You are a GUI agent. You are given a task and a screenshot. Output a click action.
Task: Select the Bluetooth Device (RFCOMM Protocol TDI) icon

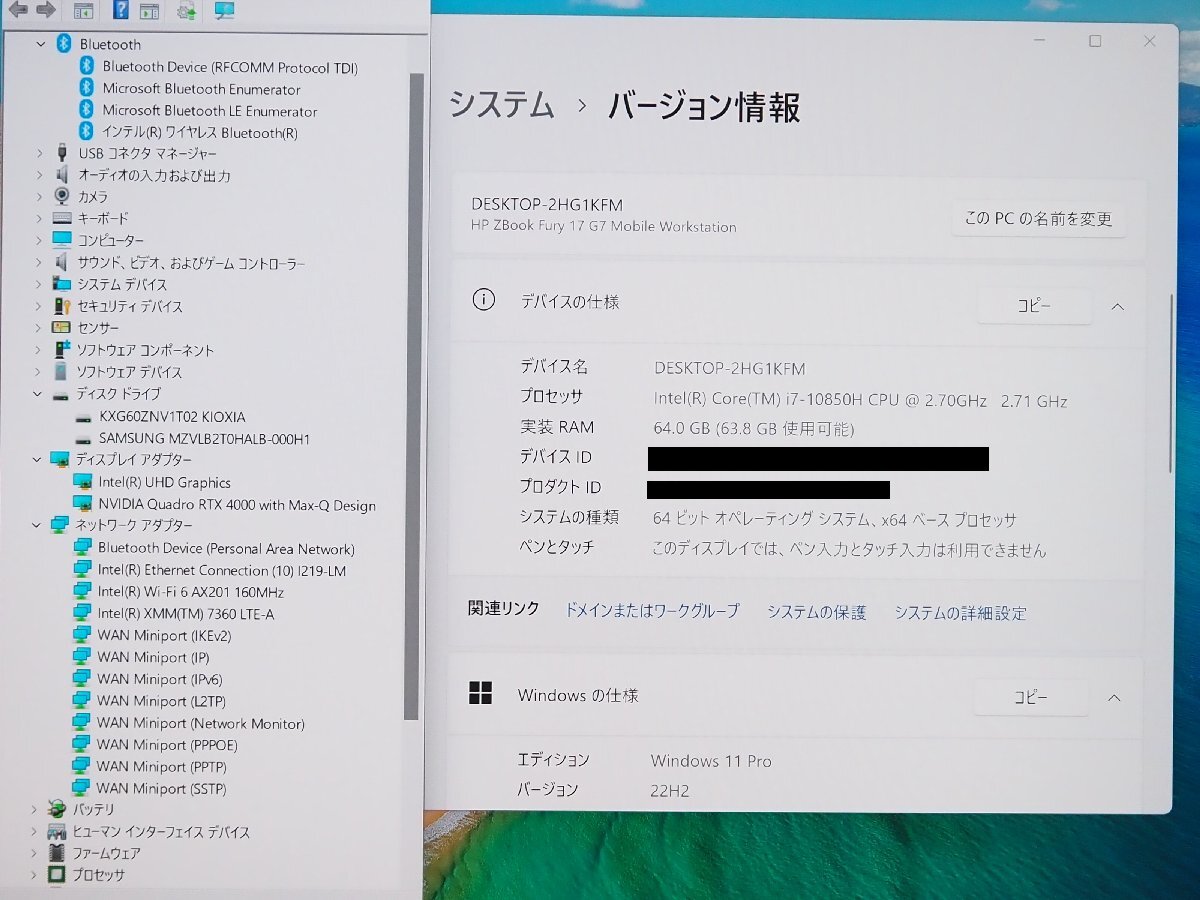pyautogui.click(x=86, y=67)
